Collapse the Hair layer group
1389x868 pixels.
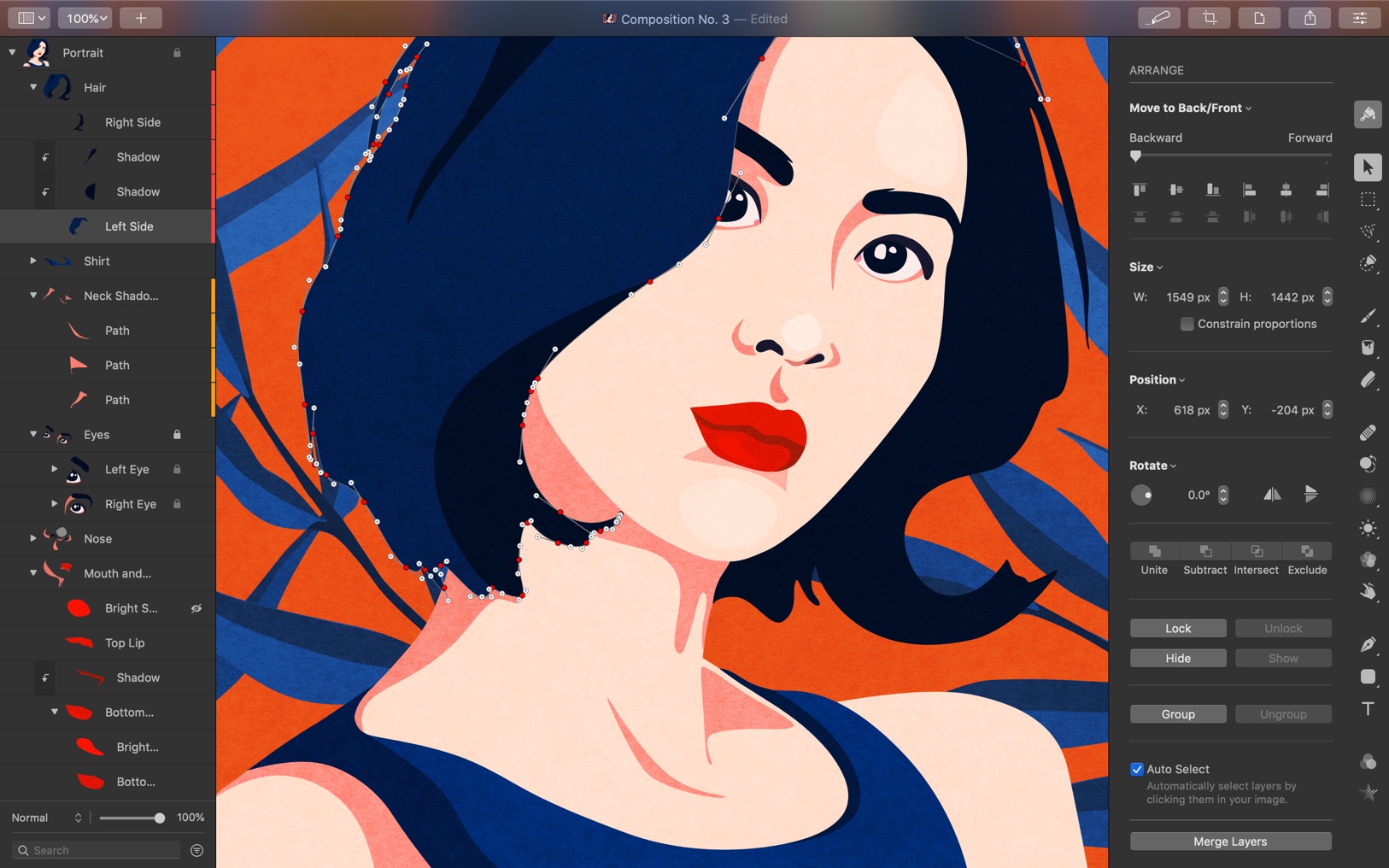33,87
